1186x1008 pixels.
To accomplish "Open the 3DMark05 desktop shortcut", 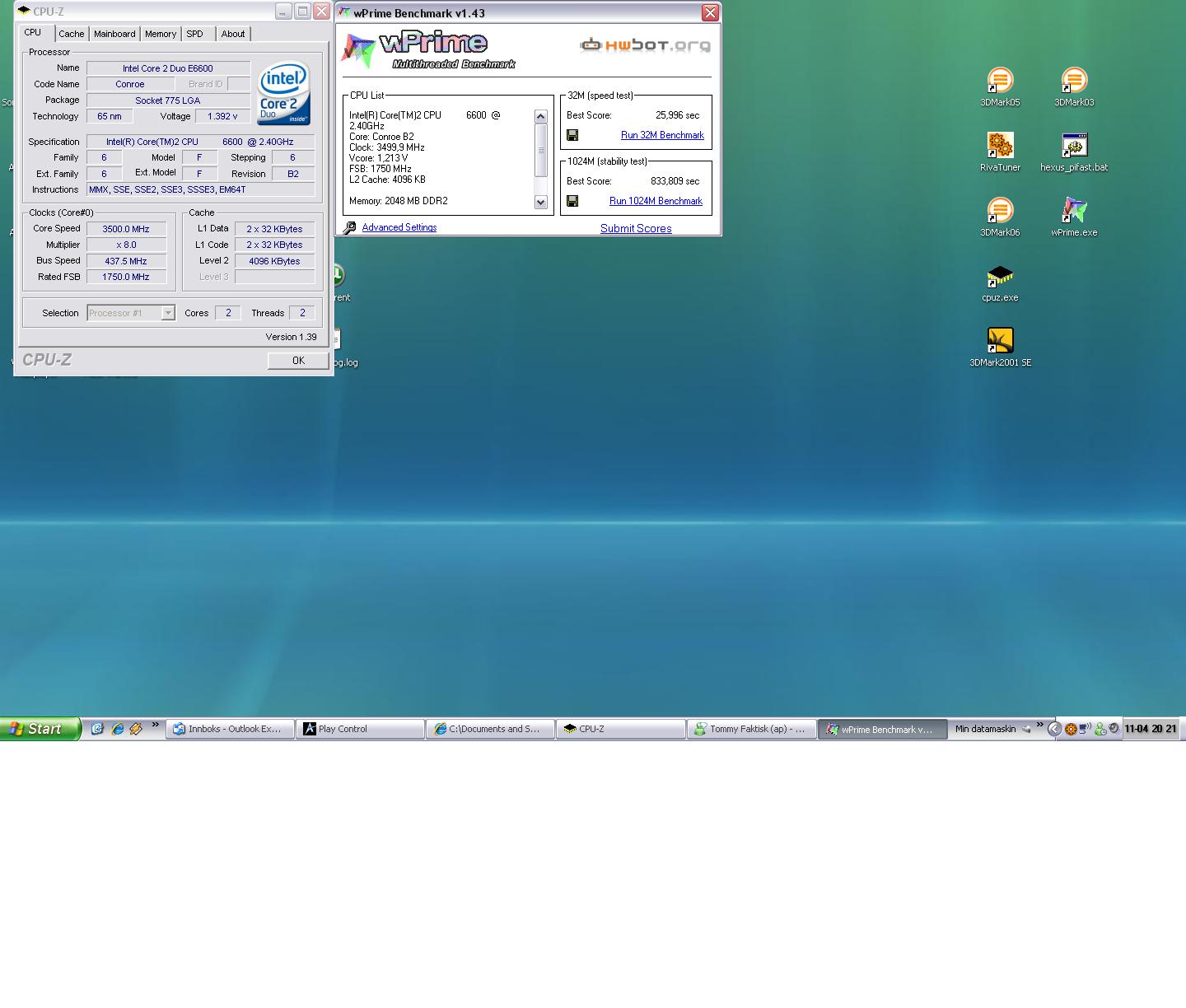I will pyautogui.click(x=1000, y=86).
